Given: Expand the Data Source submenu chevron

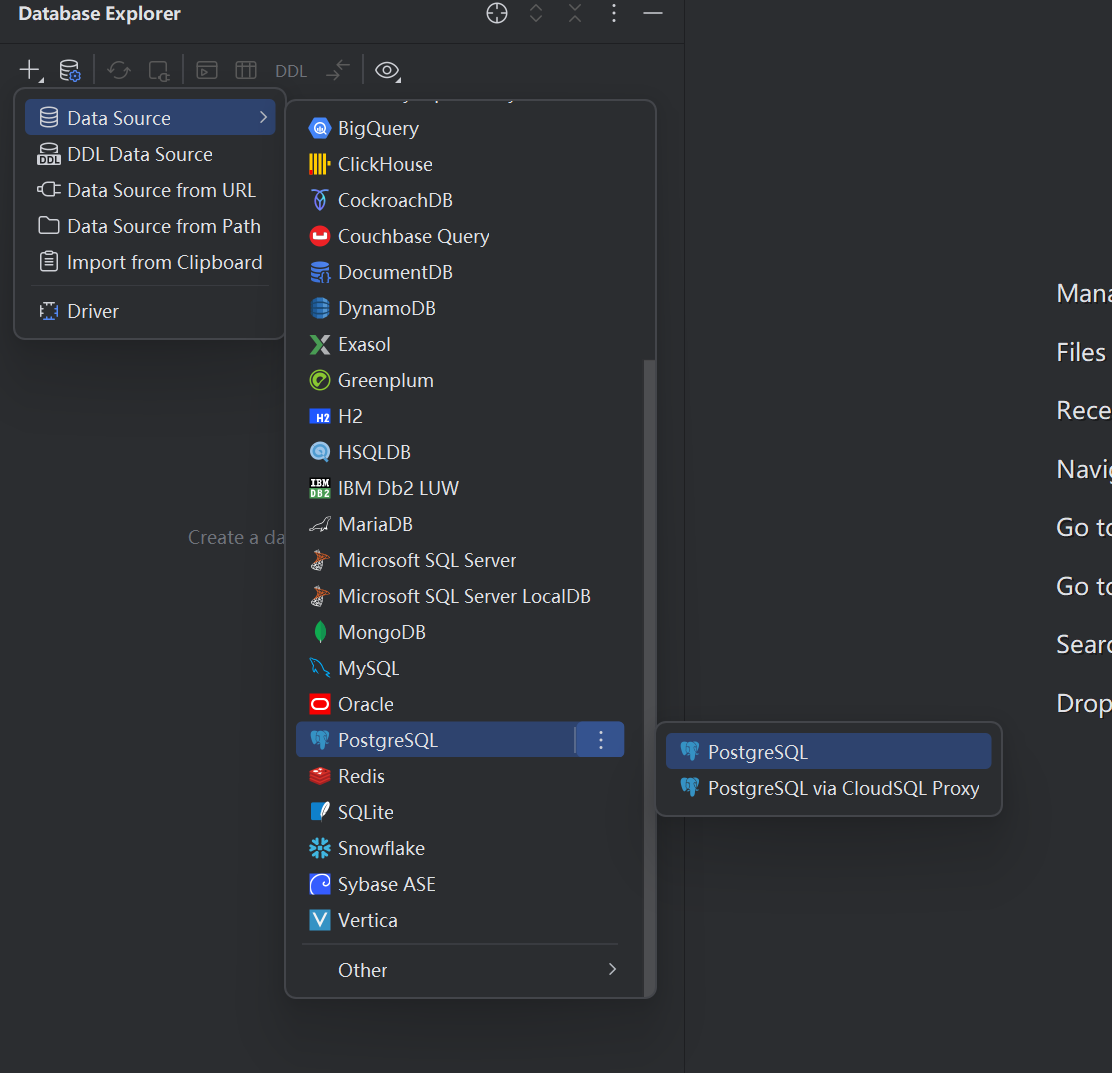Looking at the screenshot, I should point(263,117).
